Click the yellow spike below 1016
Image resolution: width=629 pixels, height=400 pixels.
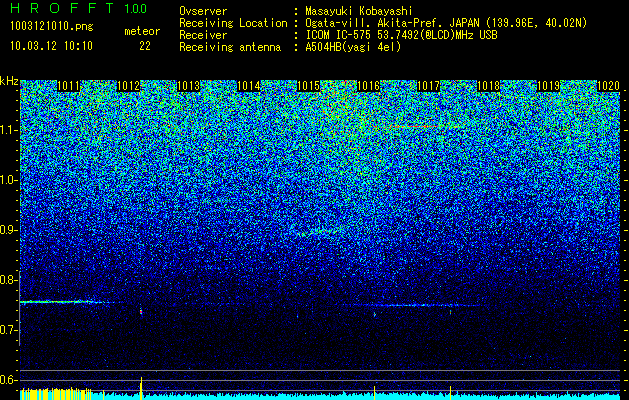[375, 392]
